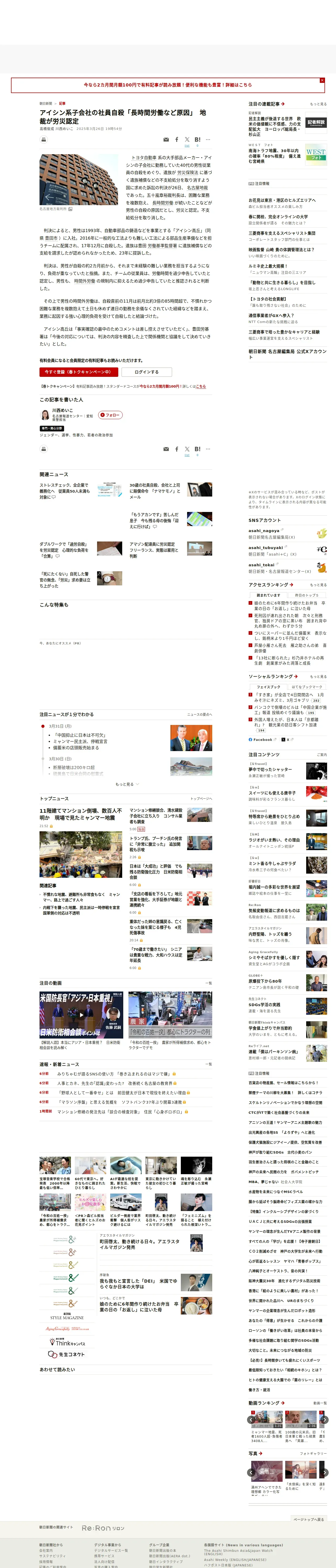
Task: Open the ストレスチェック、全企業で義務化へ related article
Action: pos(65,491)
